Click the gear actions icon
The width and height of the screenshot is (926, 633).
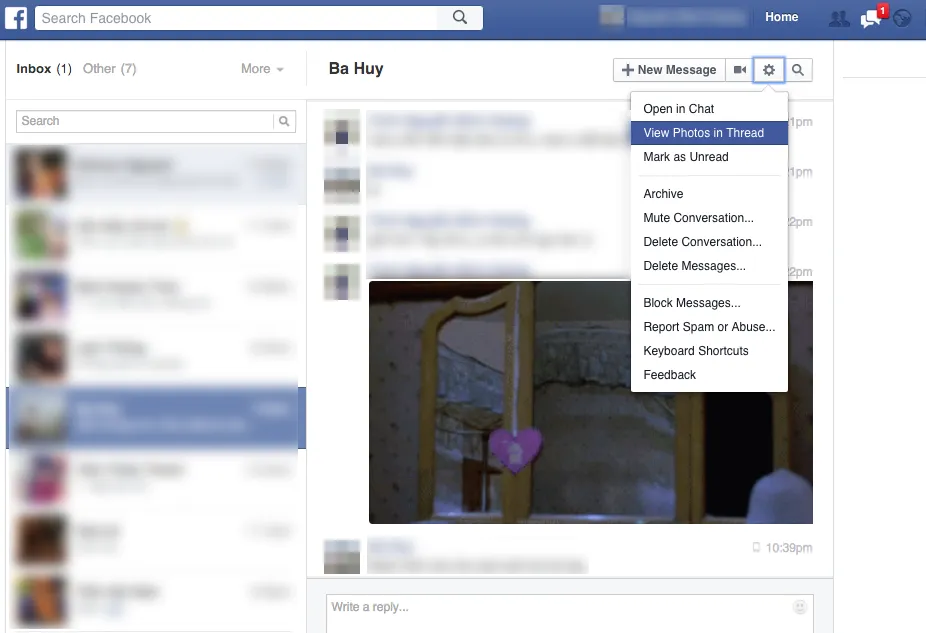pyautogui.click(x=769, y=70)
